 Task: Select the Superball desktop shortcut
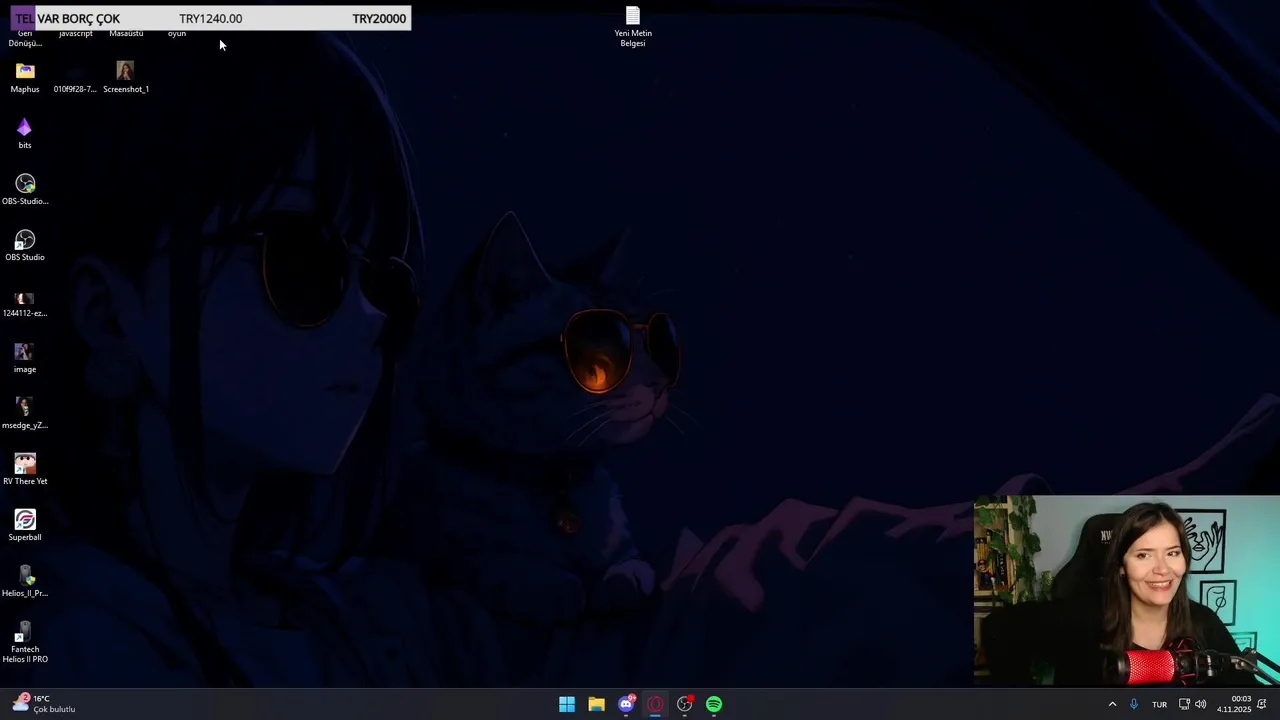pos(25,526)
